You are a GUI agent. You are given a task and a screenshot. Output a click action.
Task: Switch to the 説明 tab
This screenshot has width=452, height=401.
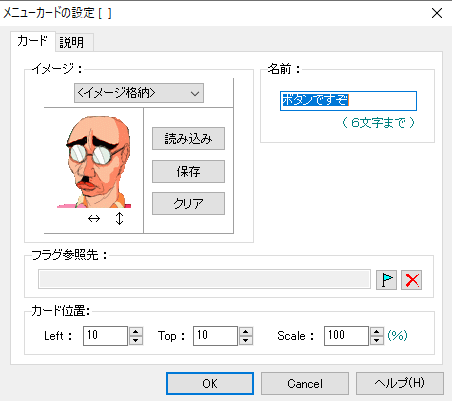point(72,42)
